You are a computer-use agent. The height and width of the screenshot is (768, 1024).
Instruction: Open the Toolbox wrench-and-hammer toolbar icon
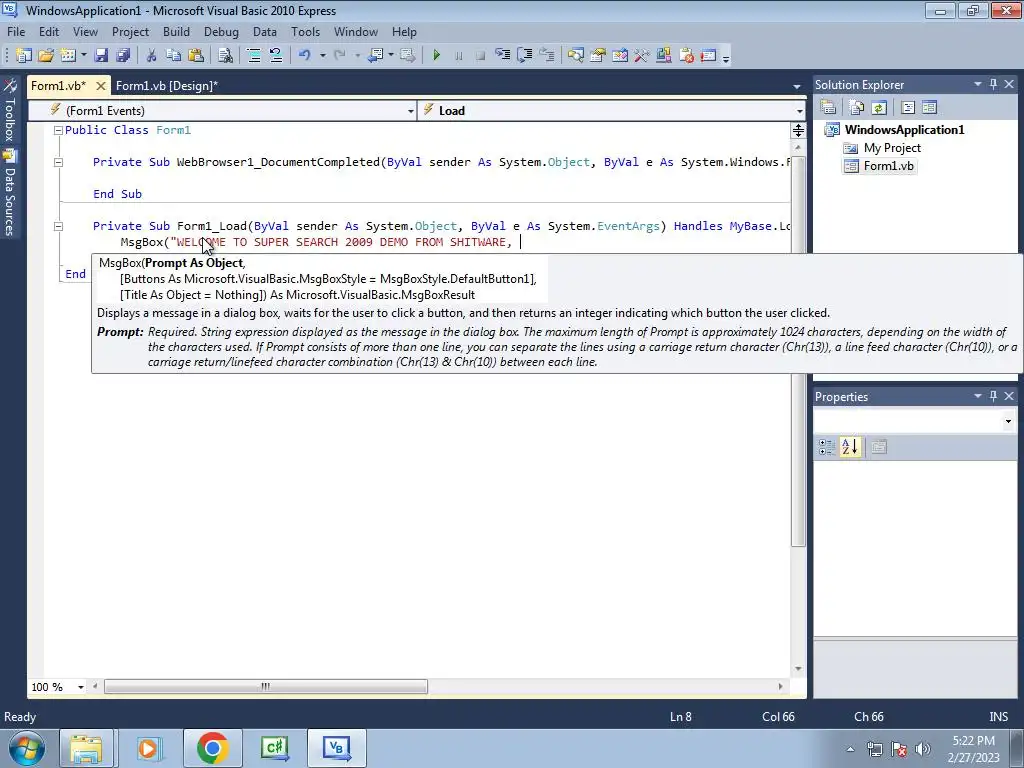pos(642,56)
